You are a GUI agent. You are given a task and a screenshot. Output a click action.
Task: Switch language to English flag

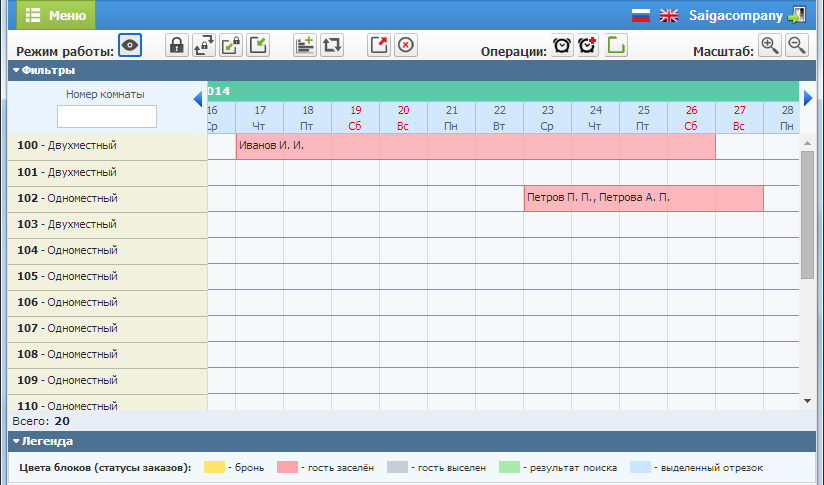coord(669,16)
